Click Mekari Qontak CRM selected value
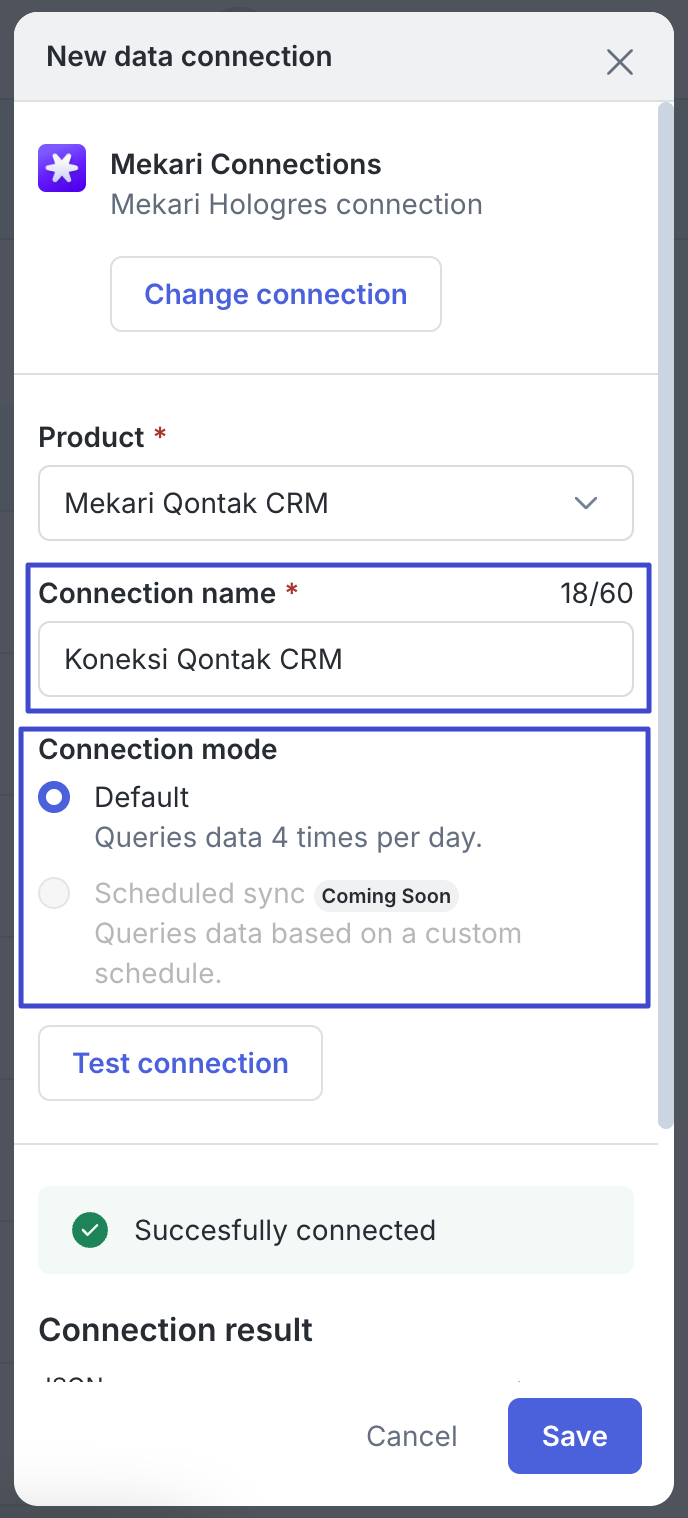Screen dimensions: 688x1518 point(197,503)
